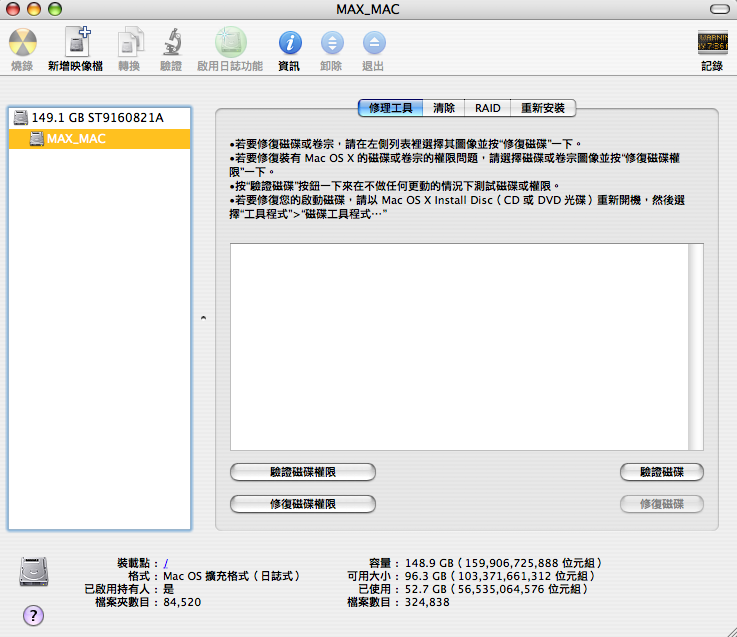Click the Eject (退出) toolbar icon
This screenshot has width=737, height=637.
(374, 43)
